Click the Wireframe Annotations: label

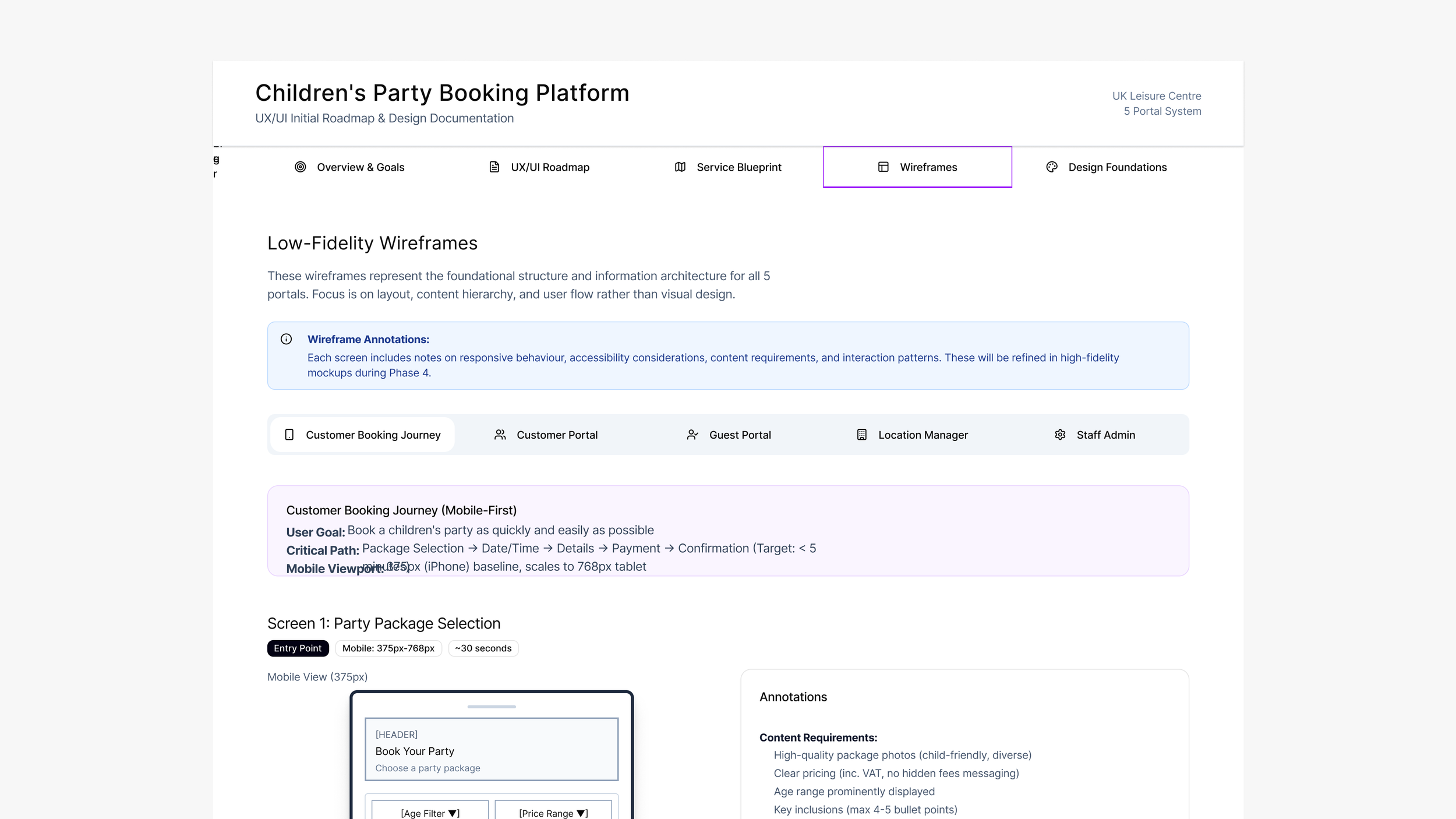click(368, 339)
